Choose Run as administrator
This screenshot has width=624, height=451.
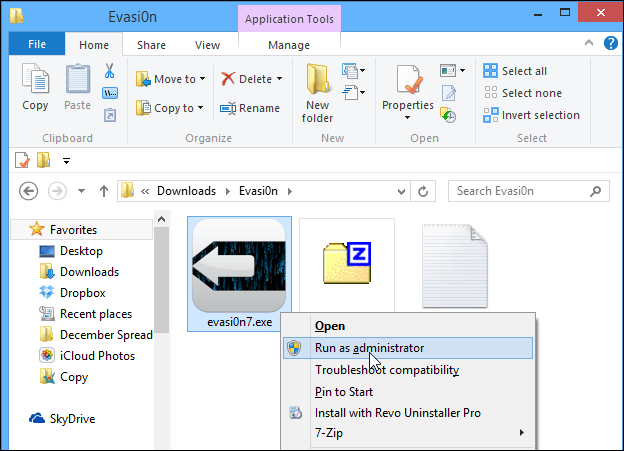(x=408, y=348)
